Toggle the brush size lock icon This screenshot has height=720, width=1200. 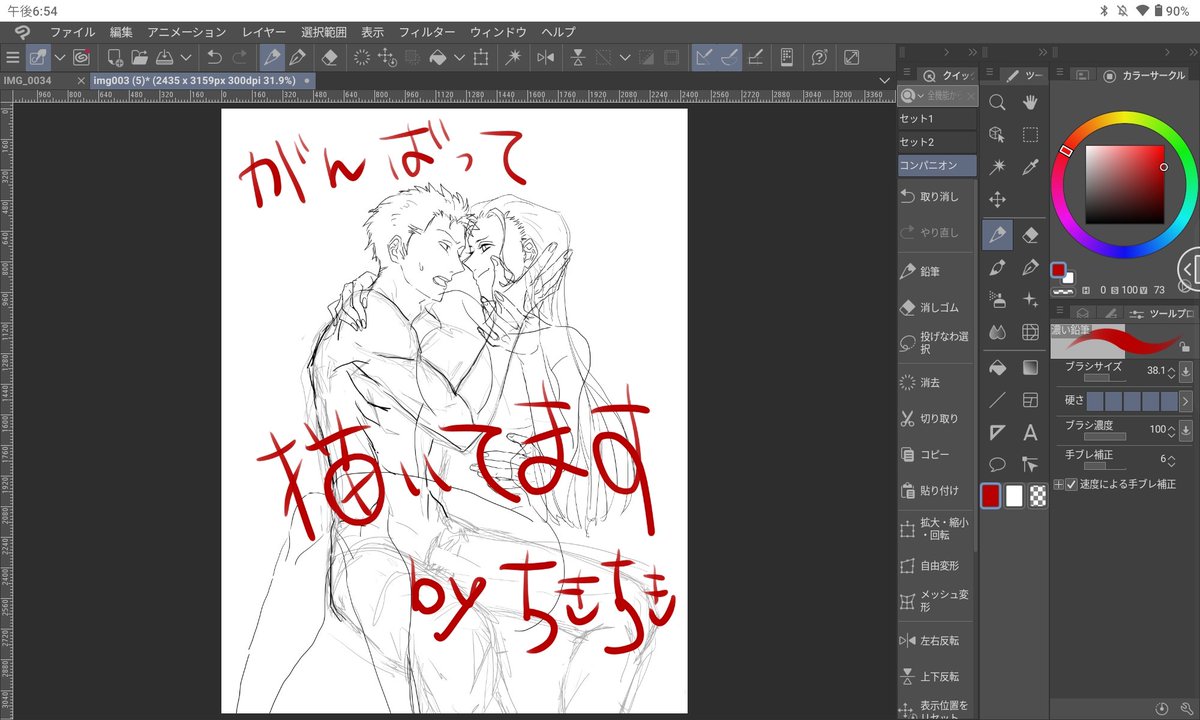(1184, 347)
